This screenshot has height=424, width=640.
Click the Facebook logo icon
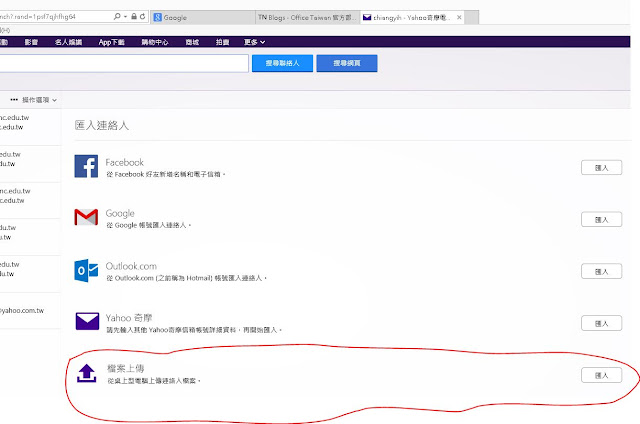coord(86,166)
